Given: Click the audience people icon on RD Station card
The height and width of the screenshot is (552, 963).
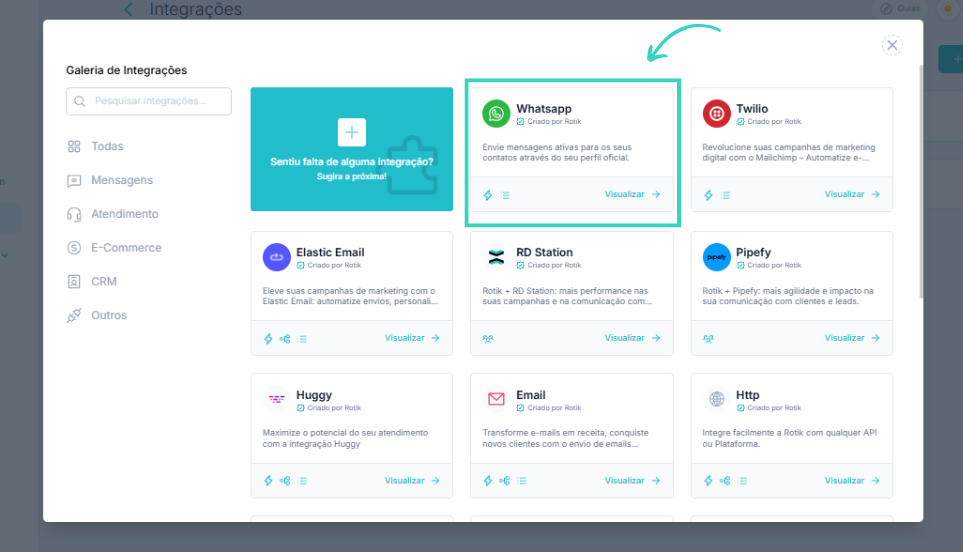Looking at the screenshot, I should [x=488, y=339].
